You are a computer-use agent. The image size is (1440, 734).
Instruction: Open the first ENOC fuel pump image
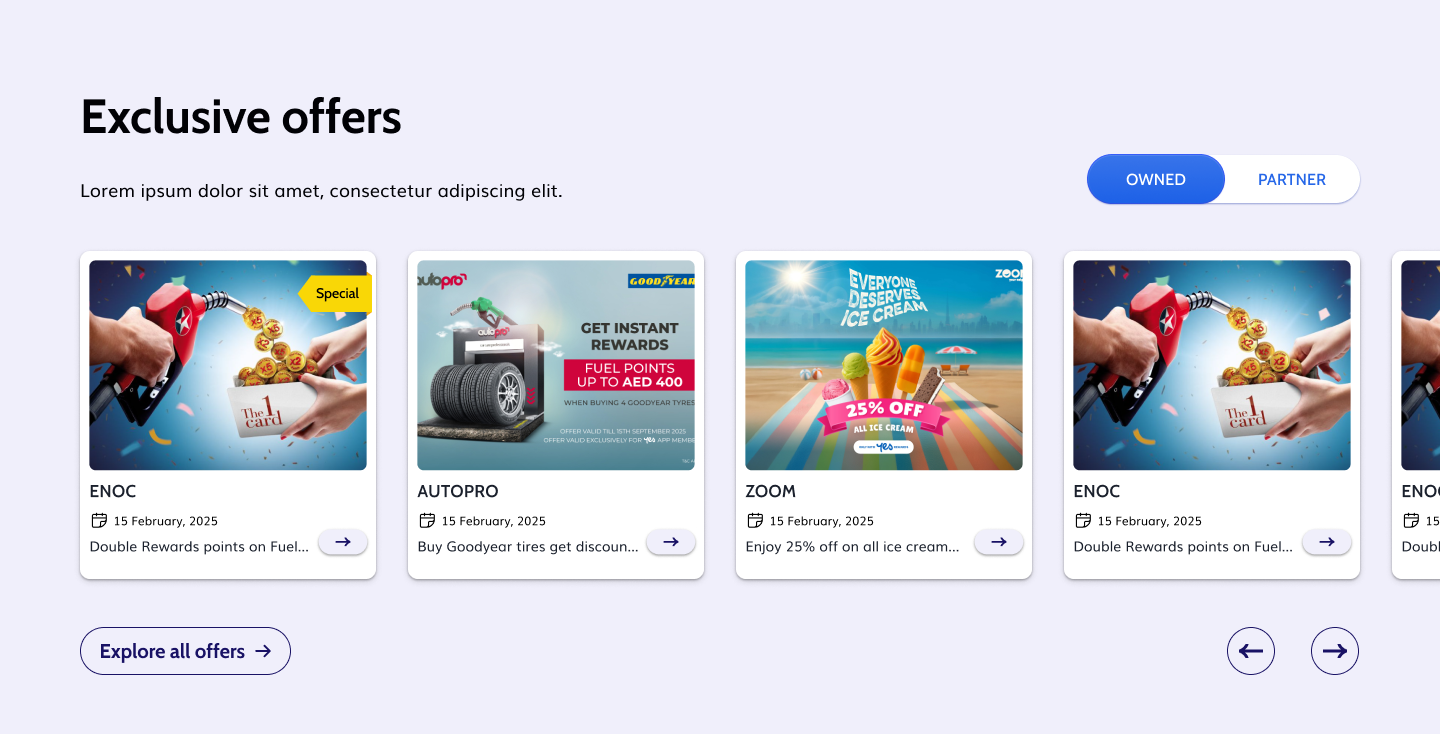[x=228, y=365]
